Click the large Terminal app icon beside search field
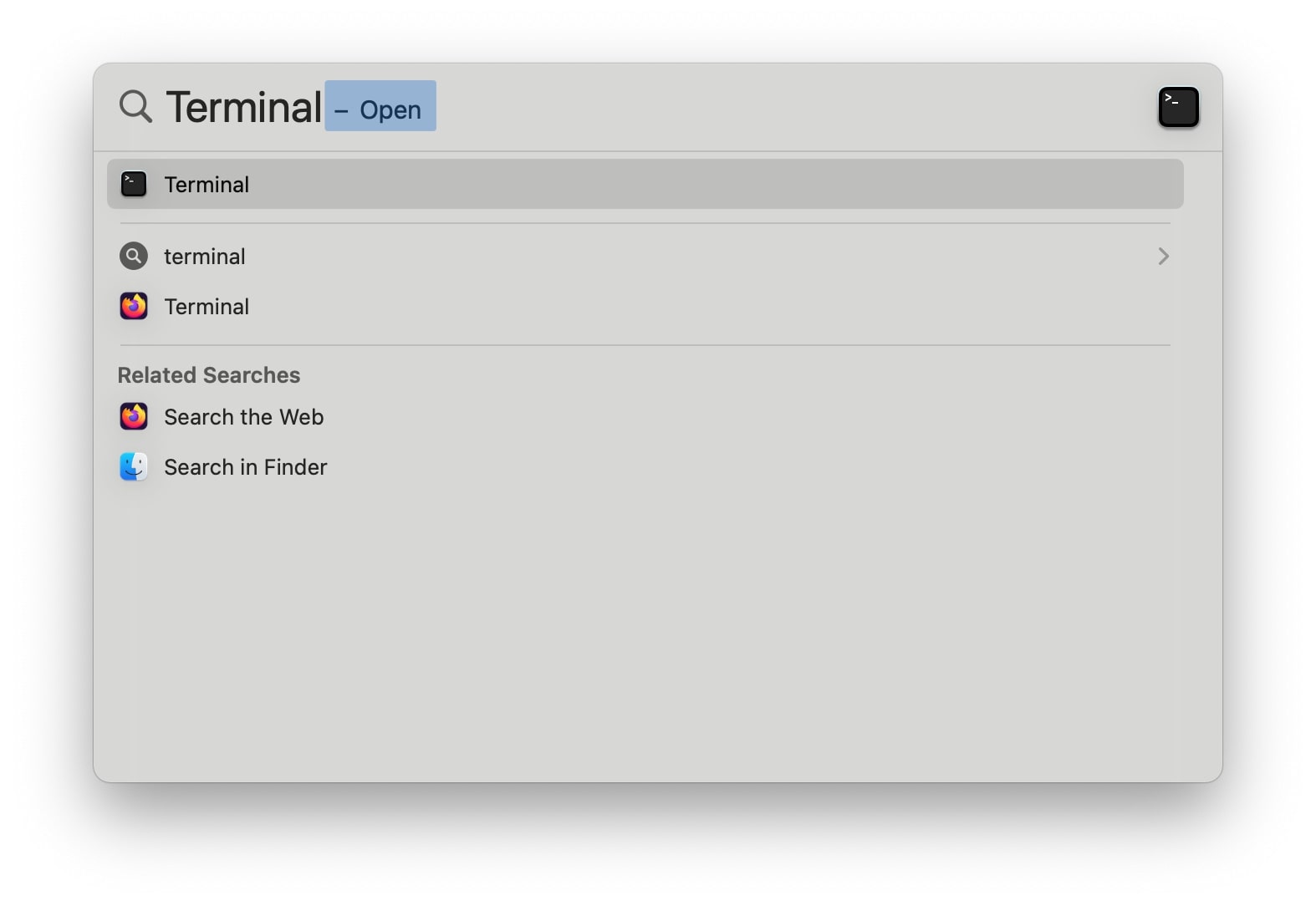 pyautogui.click(x=1178, y=107)
